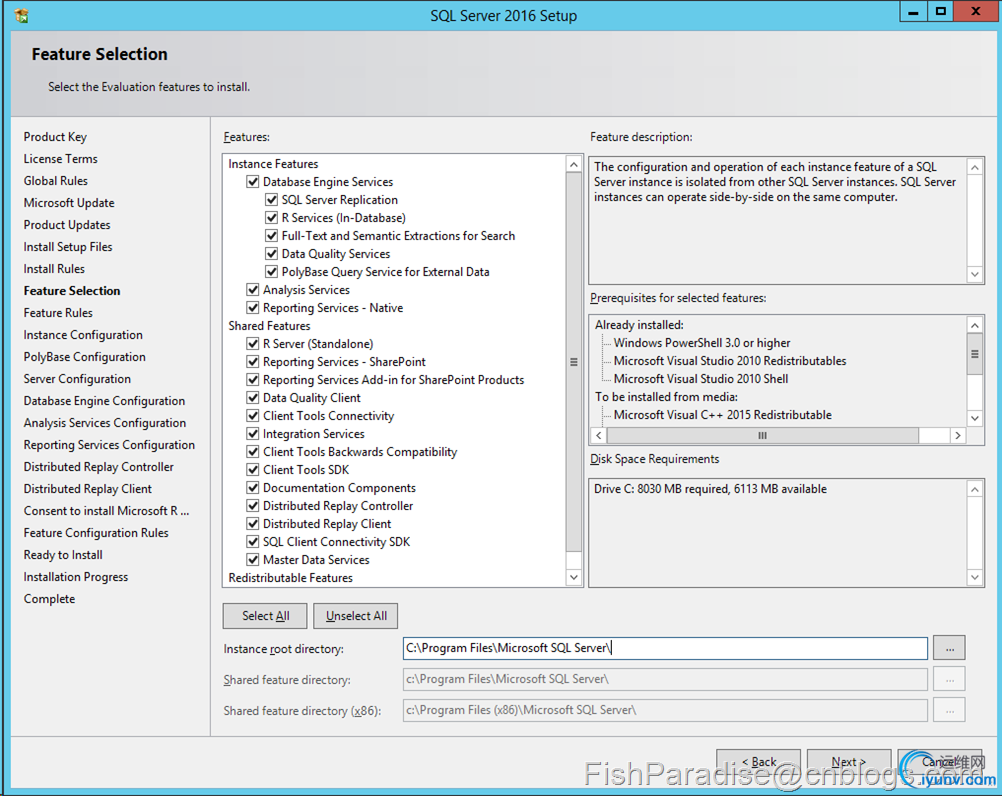Select the Redistributable Features heading
The height and width of the screenshot is (796, 1002).
point(290,578)
